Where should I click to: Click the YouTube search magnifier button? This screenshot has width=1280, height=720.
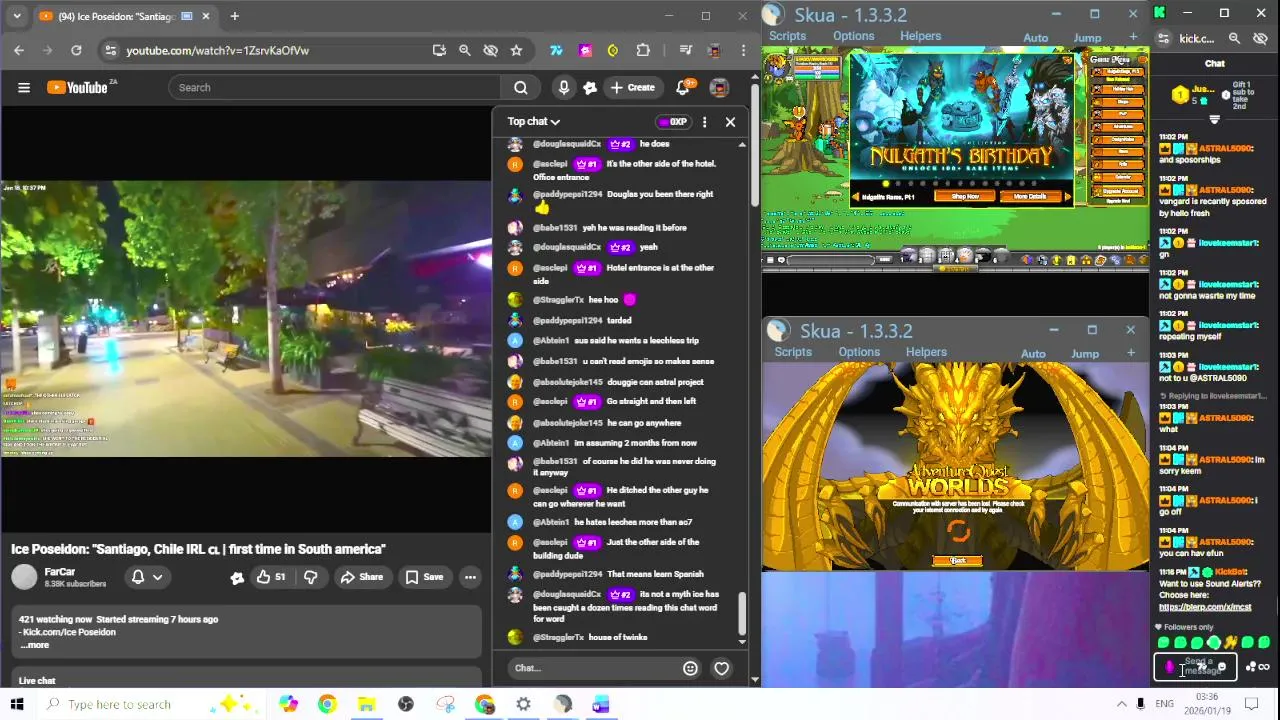tap(520, 88)
